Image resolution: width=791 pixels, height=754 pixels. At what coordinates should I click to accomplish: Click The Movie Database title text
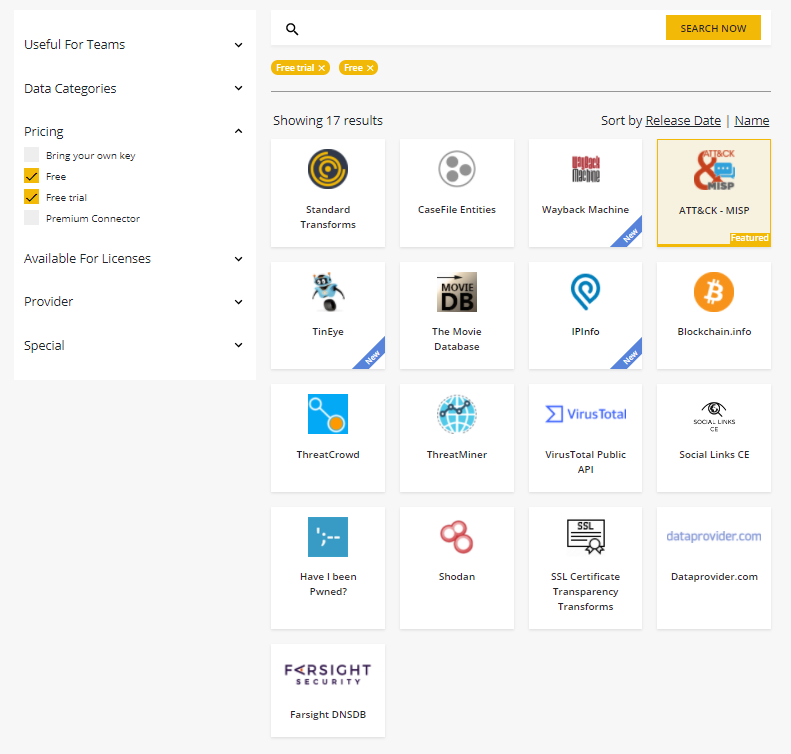(x=457, y=339)
